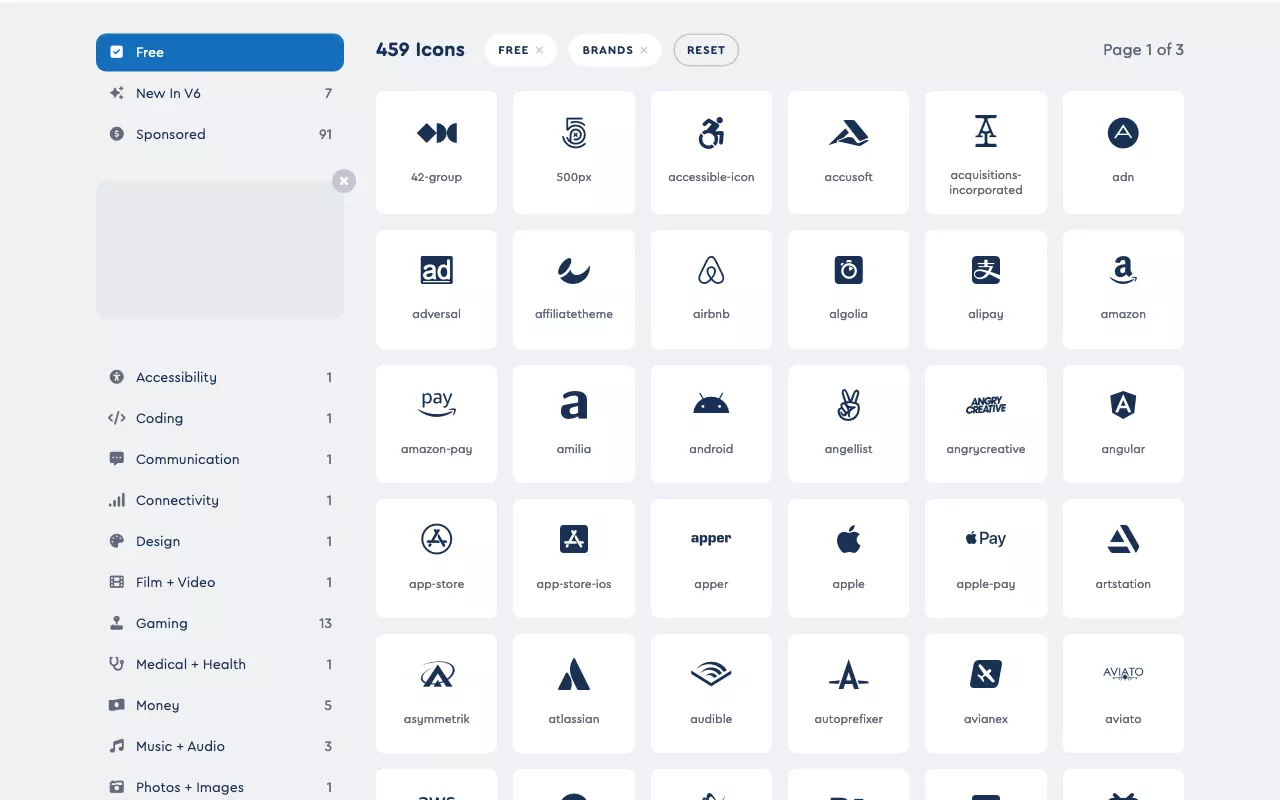
Task: Select the amilia icon
Action: pyautogui.click(x=574, y=424)
